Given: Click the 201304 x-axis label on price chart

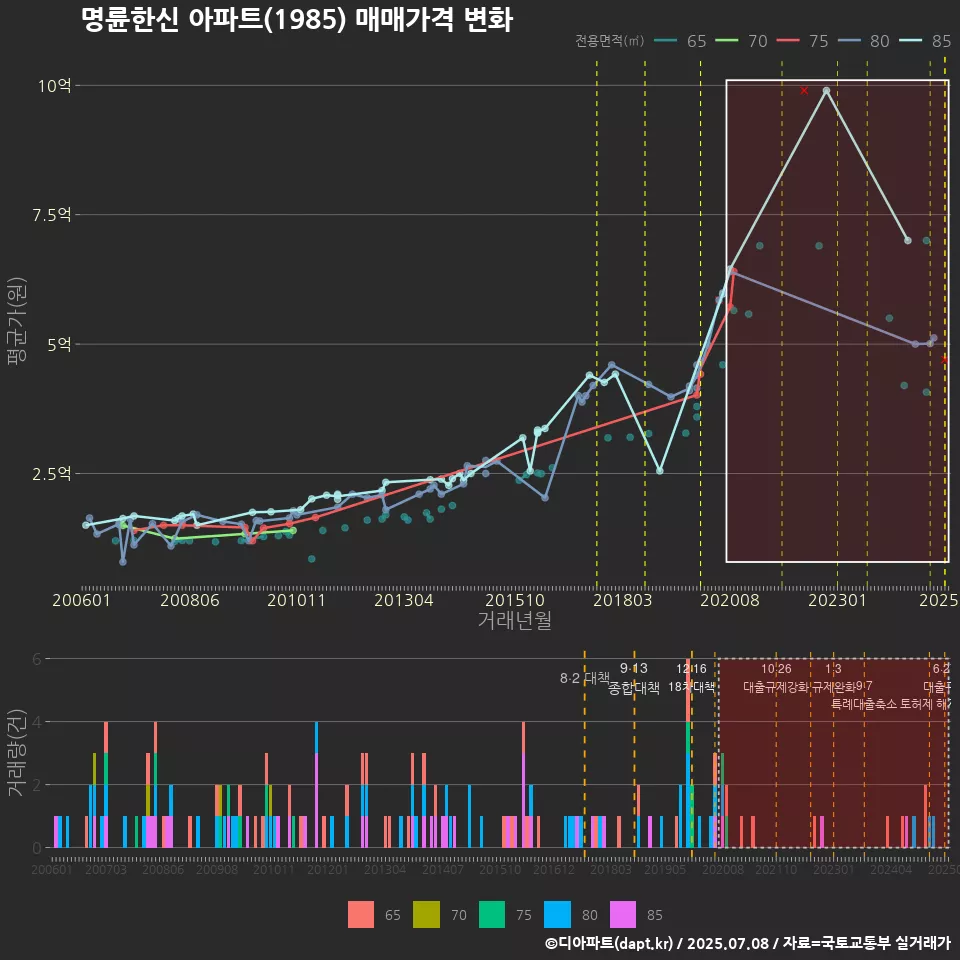Looking at the screenshot, I should pyautogui.click(x=403, y=600).
